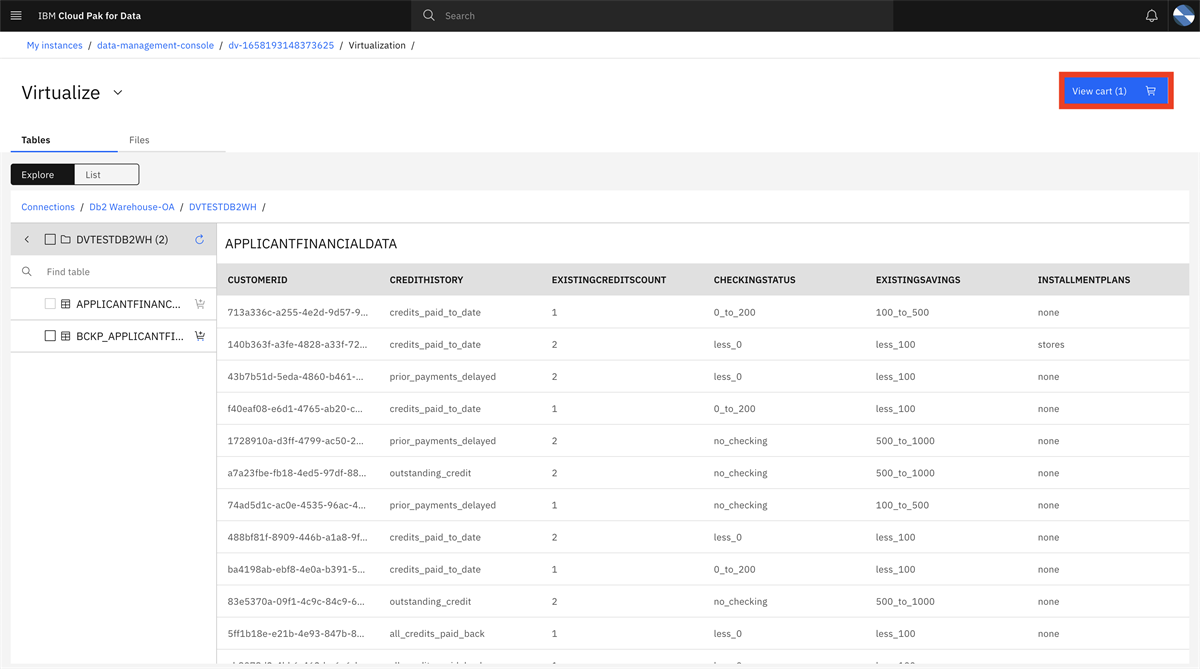Viewport: 1200px width, 669px height.
Task: Add APPLICANTFINANCIALDATA to cart via cart icon
Action: (x=199, y=304)
